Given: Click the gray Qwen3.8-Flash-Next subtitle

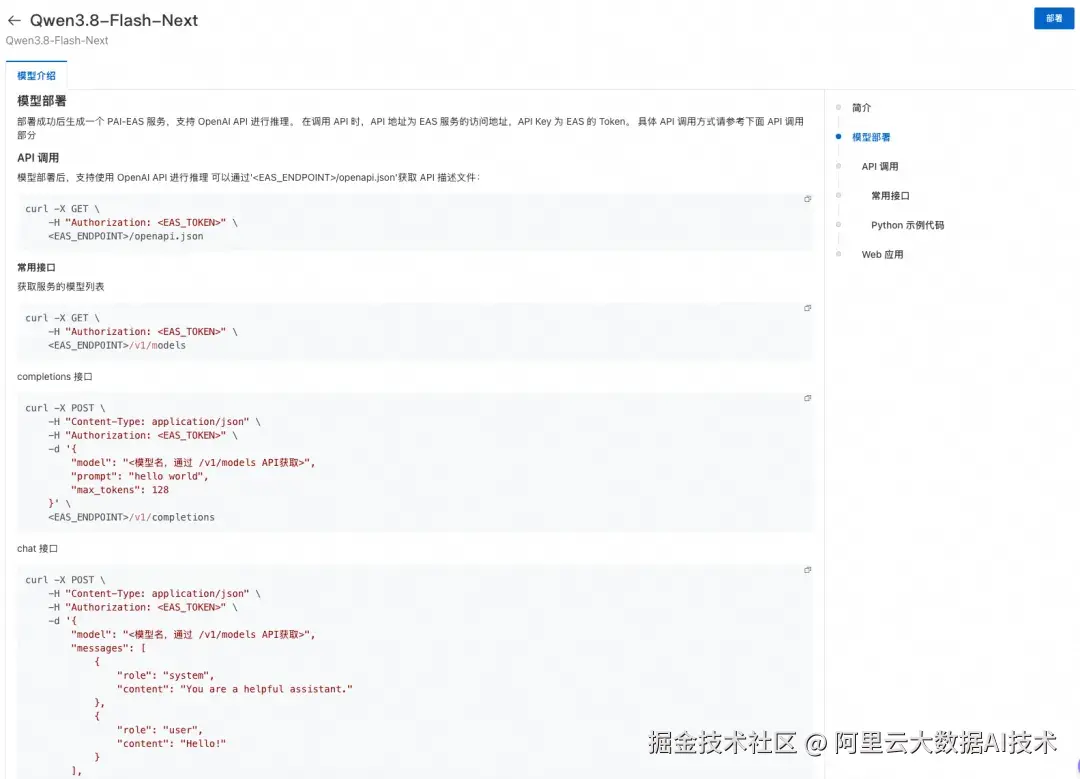Looking at the screenshot, I should coord(57,41).
